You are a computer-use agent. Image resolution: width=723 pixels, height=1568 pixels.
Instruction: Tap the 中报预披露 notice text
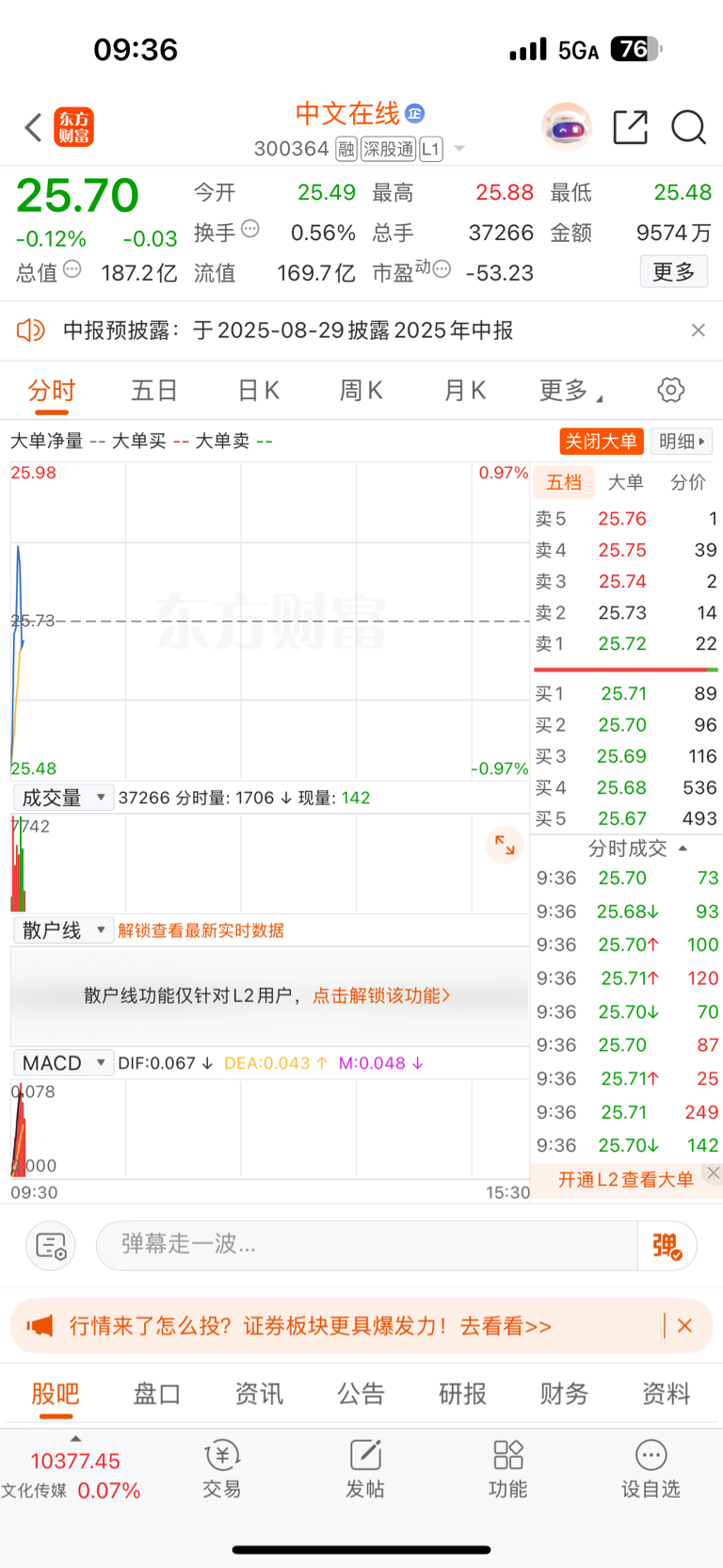point(288,331)
